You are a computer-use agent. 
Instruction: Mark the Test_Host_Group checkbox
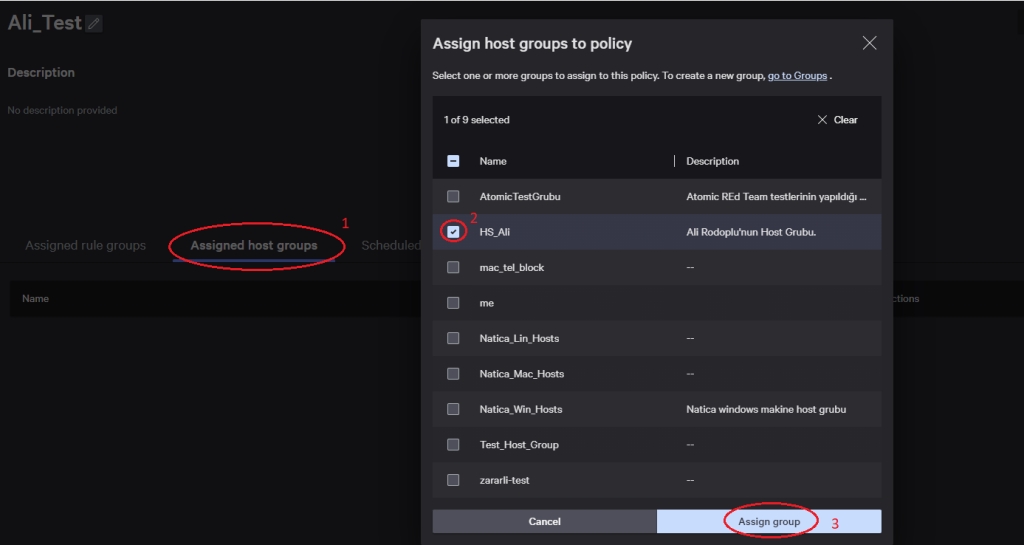click(453, 445)
